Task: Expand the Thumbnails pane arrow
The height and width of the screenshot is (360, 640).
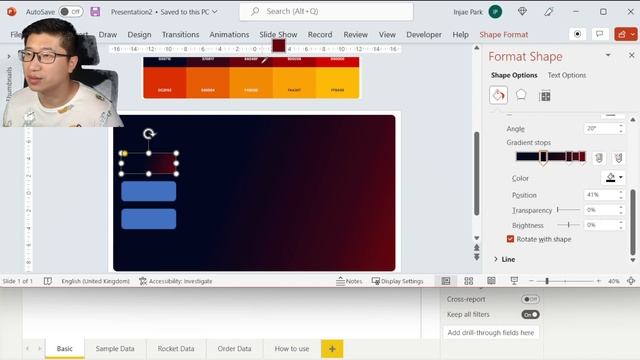Action: [9, 56]
